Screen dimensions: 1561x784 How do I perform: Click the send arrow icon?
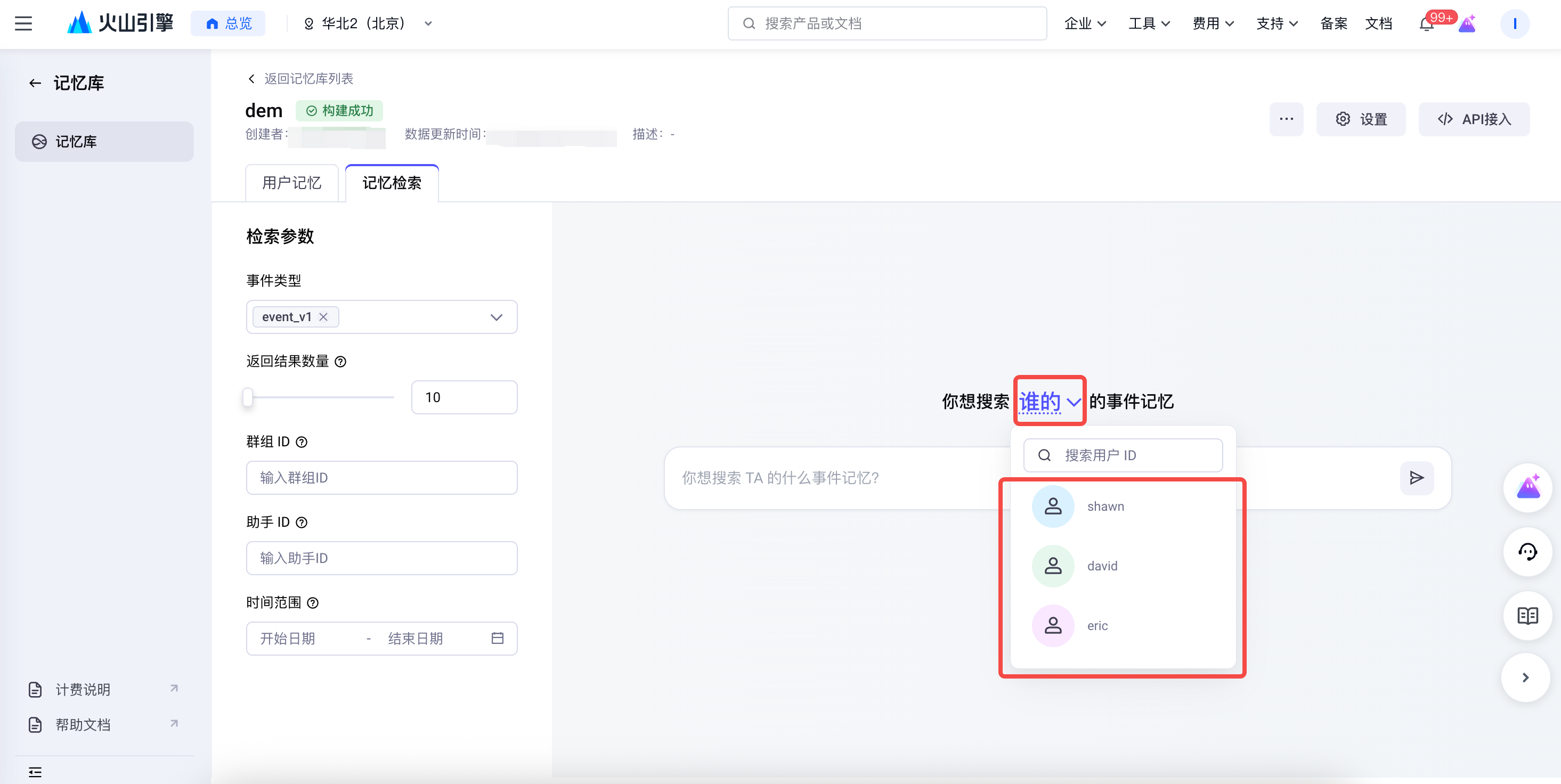[x=1416, y=478]
